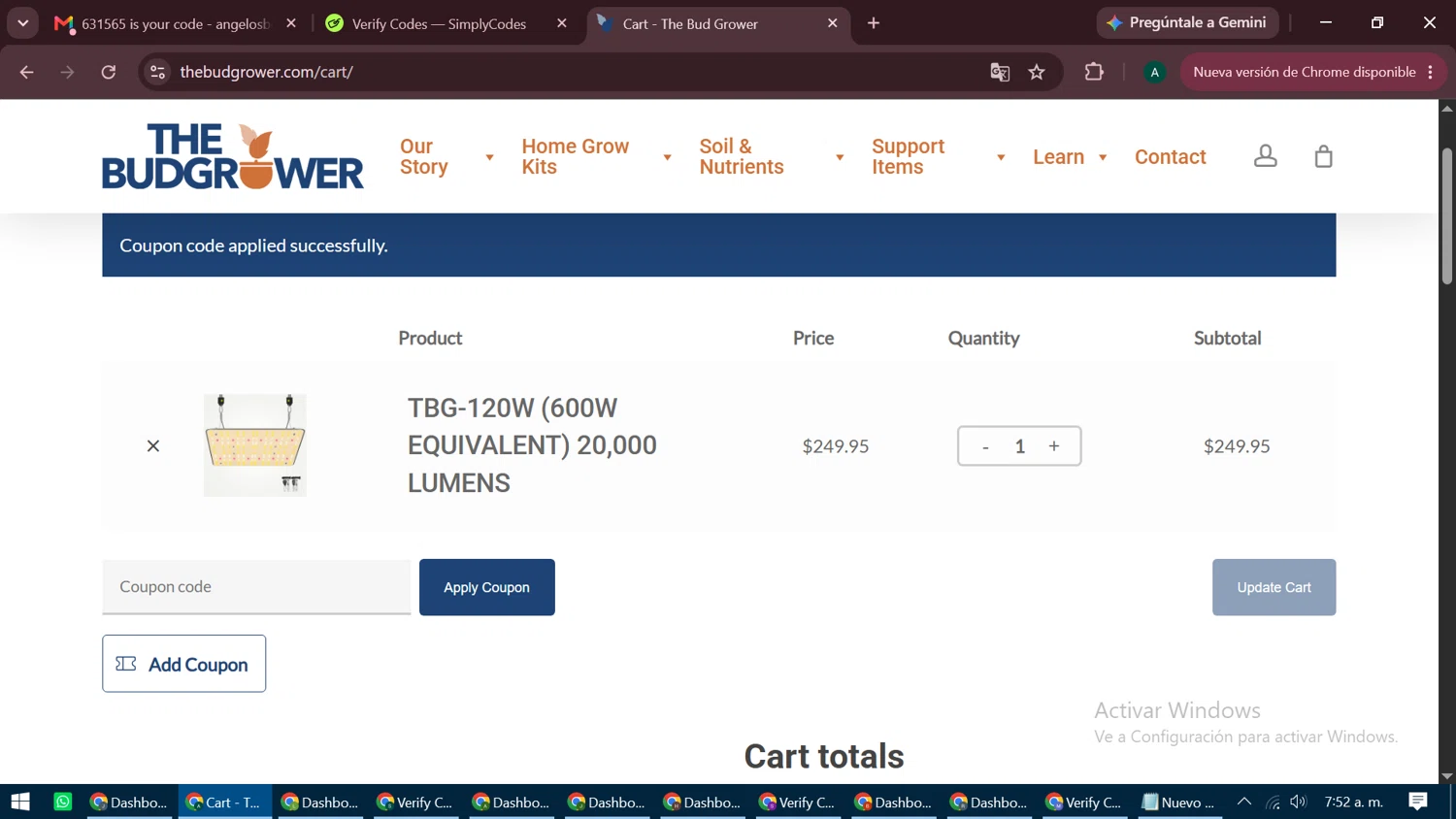Open a new browser tab
The width and height of the screenshot is (1456, 819).
click(874, 23)
